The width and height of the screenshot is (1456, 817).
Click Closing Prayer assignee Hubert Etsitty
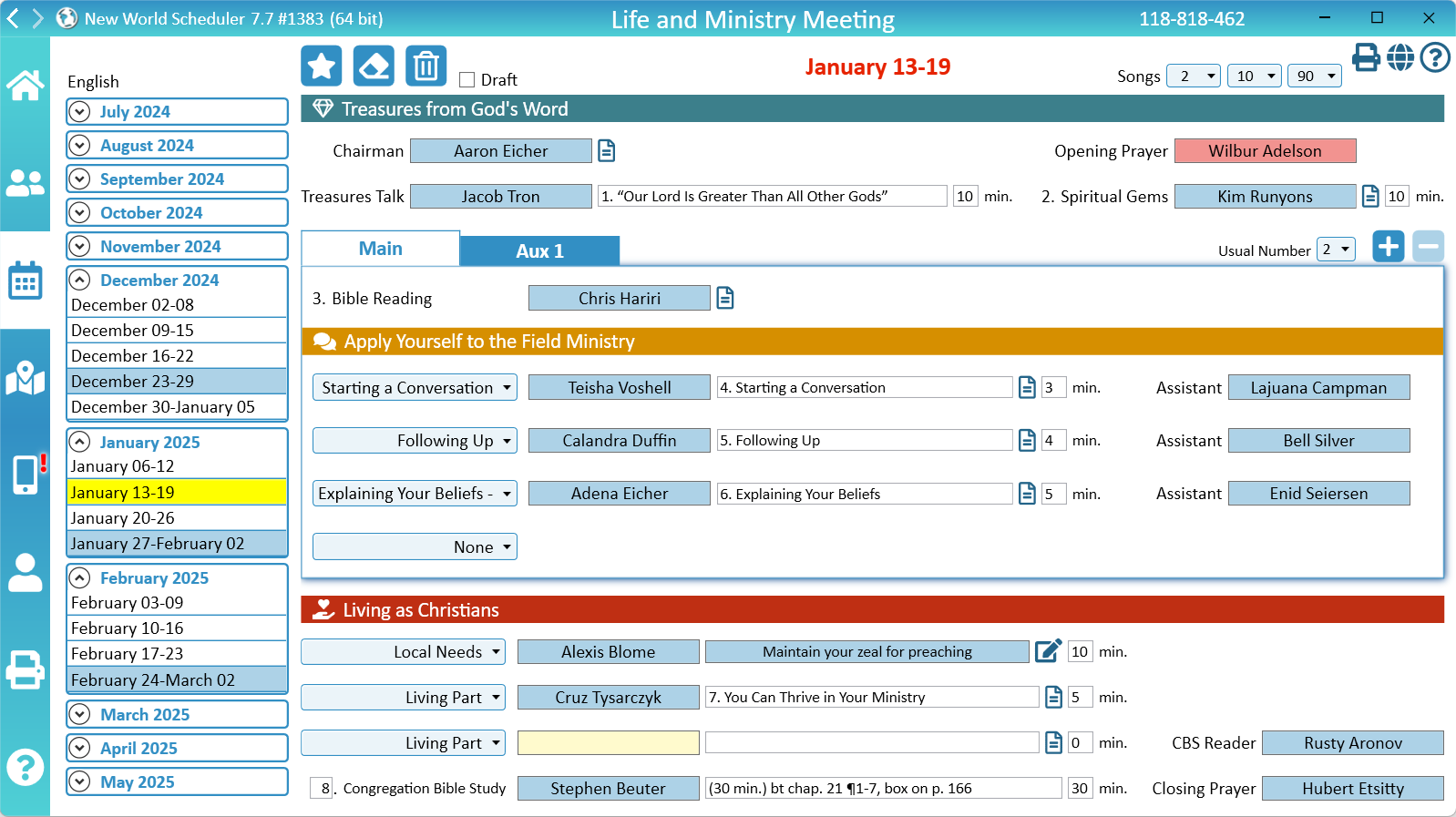1352,788
